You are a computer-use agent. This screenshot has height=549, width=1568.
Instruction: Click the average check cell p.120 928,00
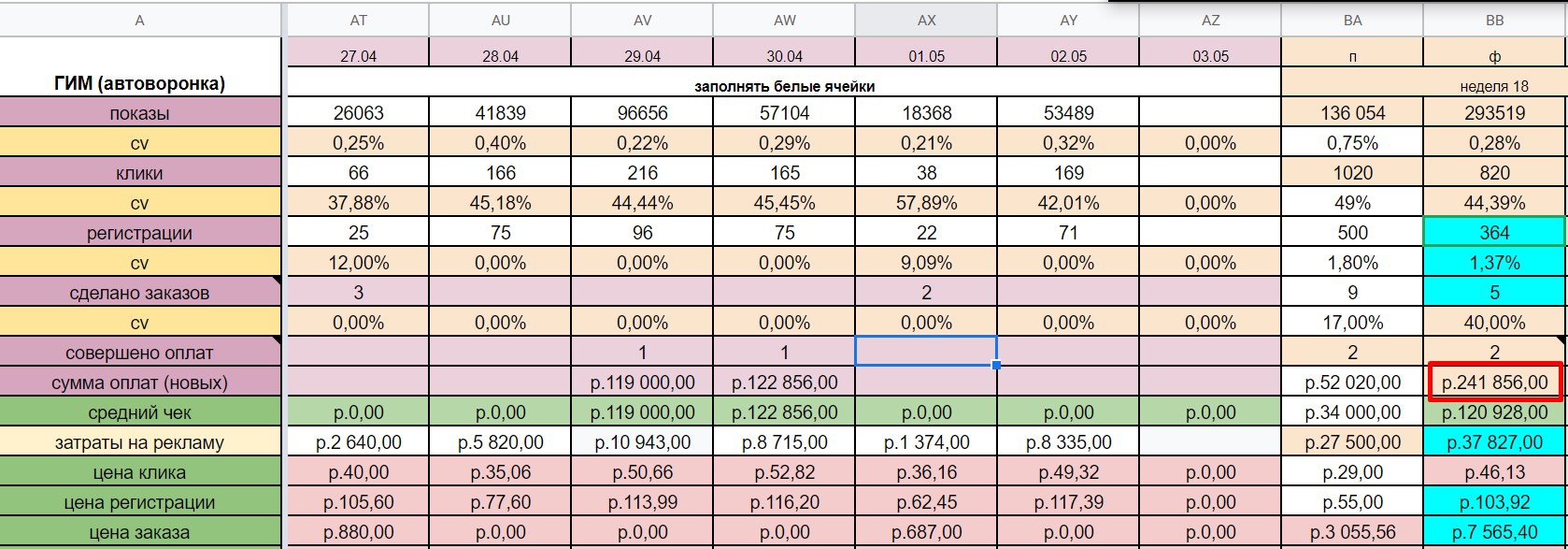(1494, 412)
